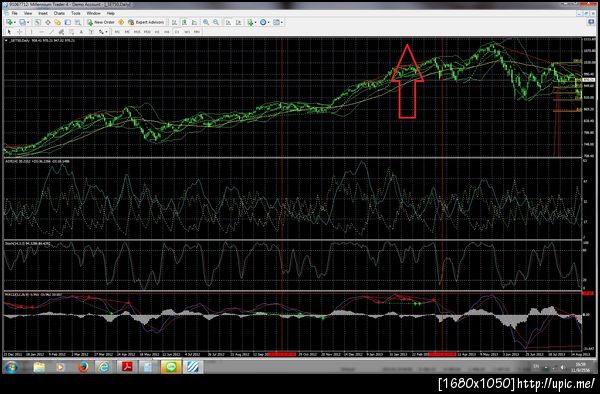Switch to M5 timeframe
The height and width of the screenshot is (394, 600).
click(127, 32)
